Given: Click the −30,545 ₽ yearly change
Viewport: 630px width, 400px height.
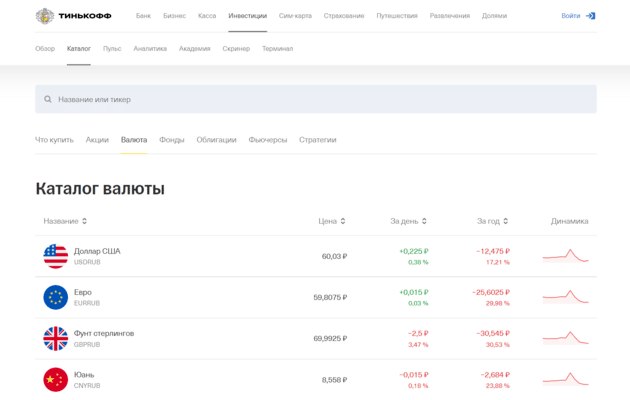Looking at the screenshot, I should pos(493,333).
